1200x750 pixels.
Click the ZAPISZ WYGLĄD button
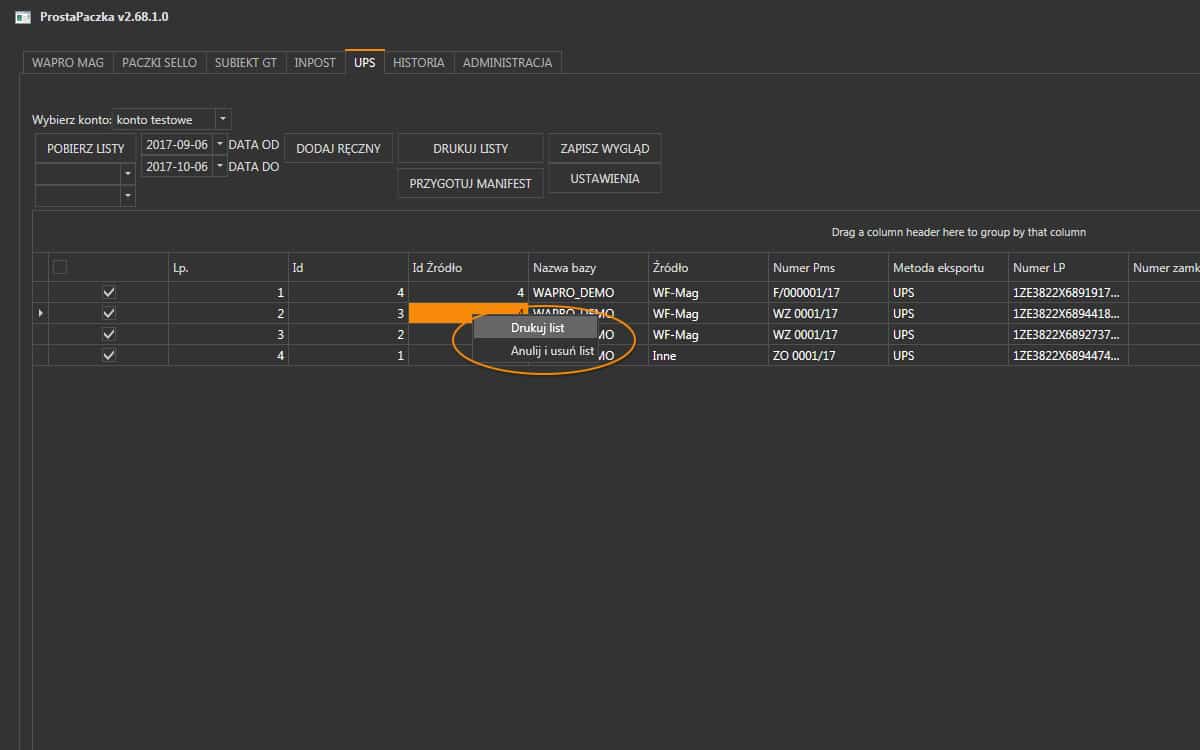605,148
